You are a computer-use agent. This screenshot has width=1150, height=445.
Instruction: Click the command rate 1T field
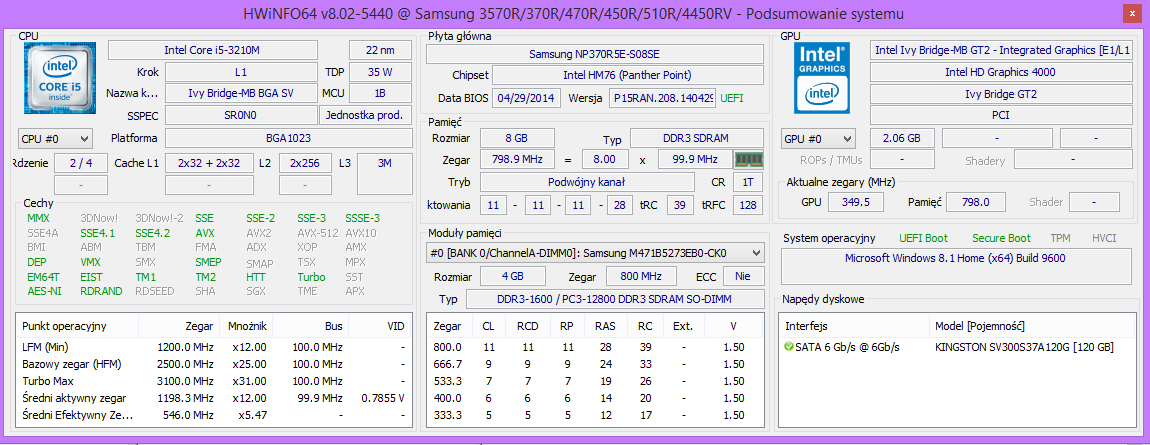(747, 182)
